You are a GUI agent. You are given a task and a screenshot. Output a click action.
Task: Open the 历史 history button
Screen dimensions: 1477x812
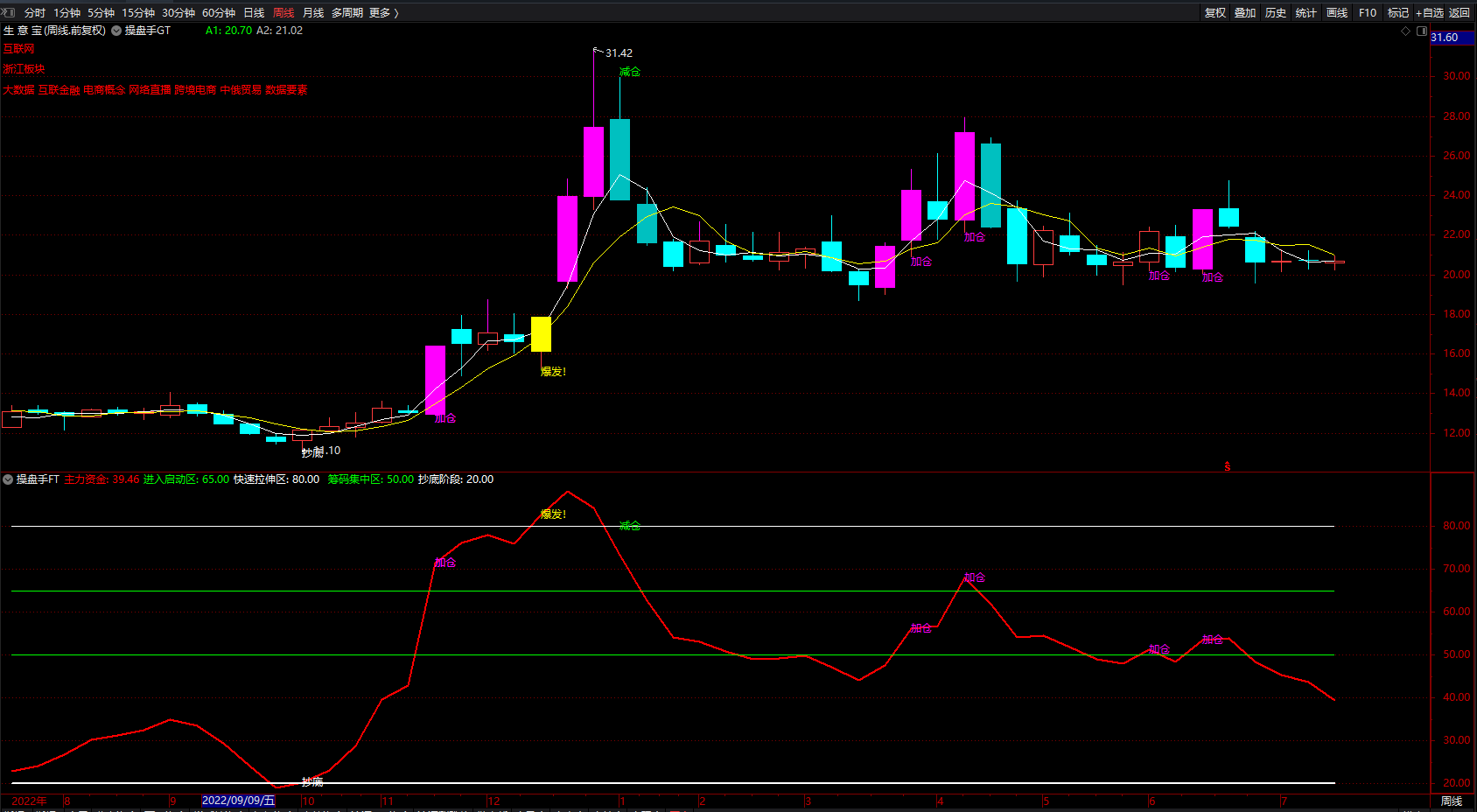pos(1276,13)
